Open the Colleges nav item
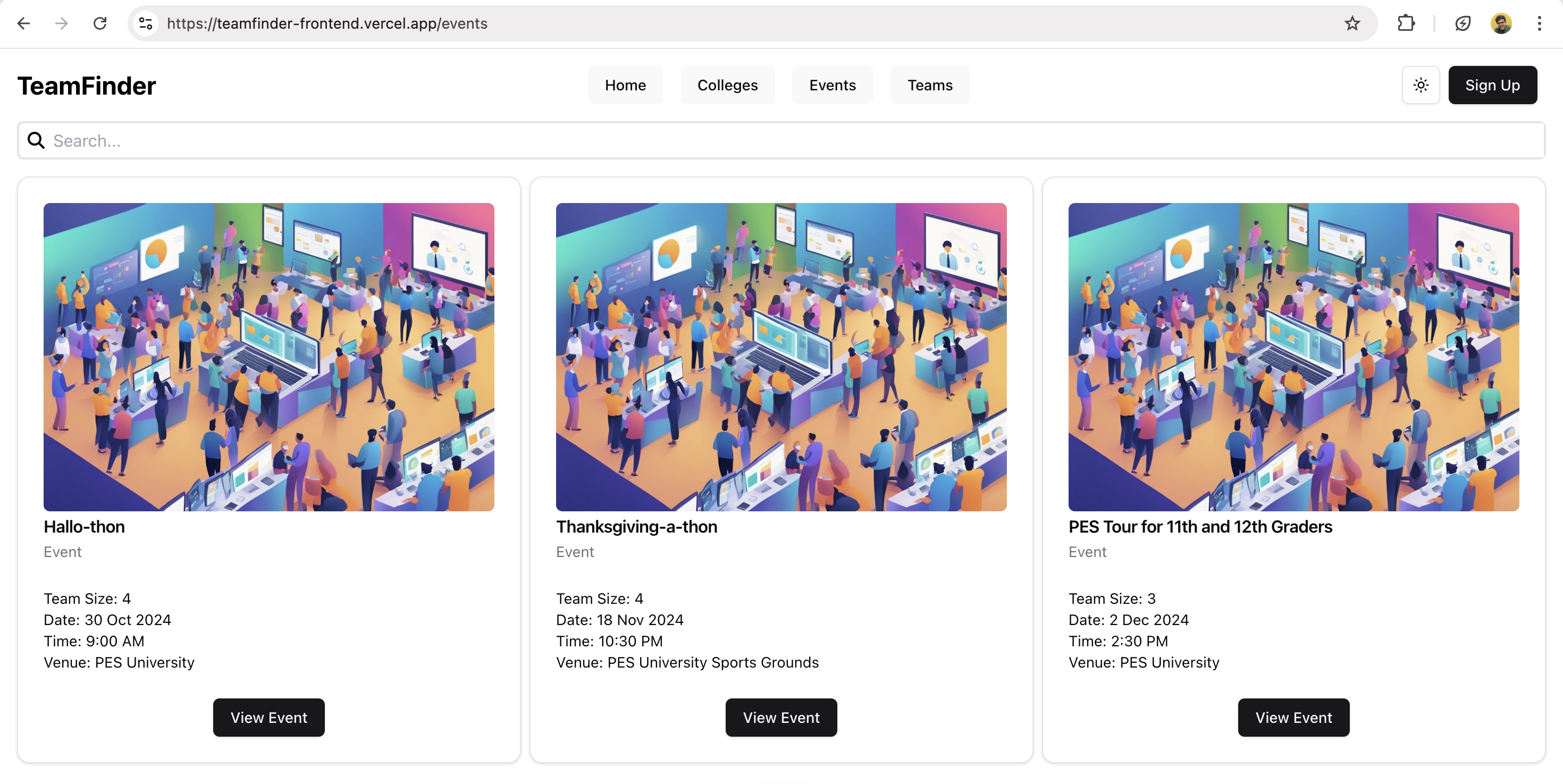The image size is (1563, 784). (x=727, y=85)
